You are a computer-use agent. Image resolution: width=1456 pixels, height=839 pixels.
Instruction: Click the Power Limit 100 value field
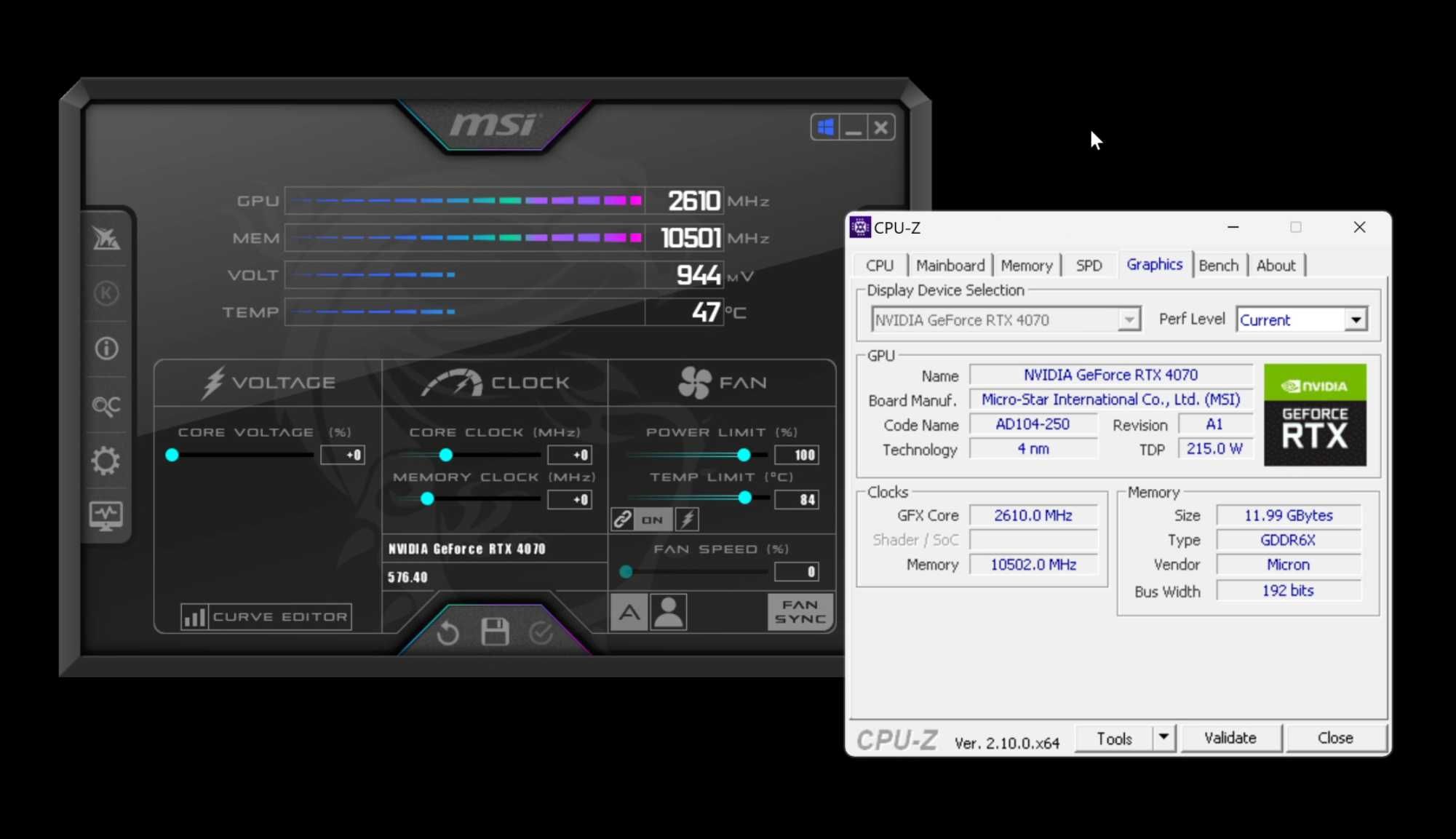pyautogui.click(x=797, y=456)
